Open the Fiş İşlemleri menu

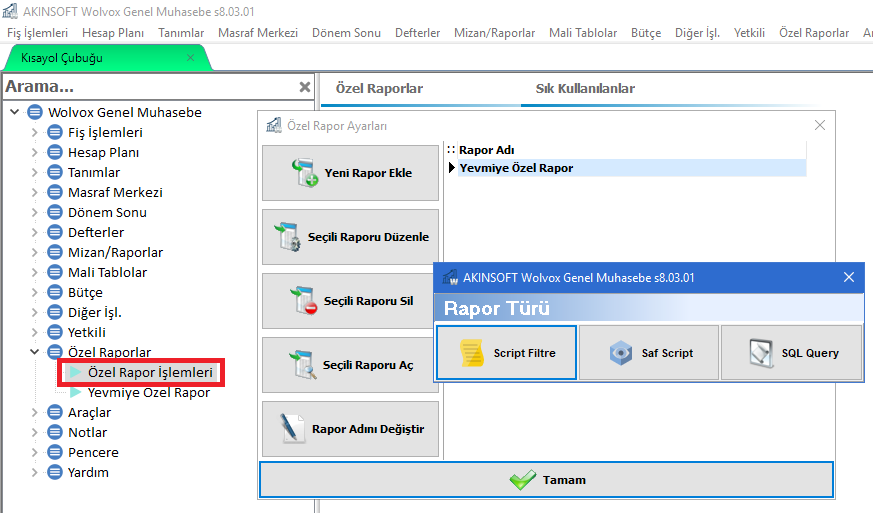[37, 33]
